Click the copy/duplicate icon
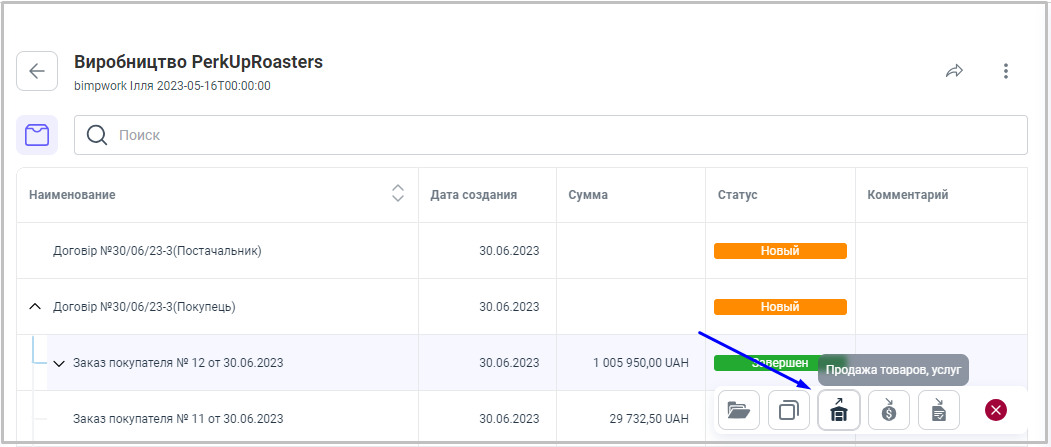This screenshot has height=447, width=1051. coord(789,410)
